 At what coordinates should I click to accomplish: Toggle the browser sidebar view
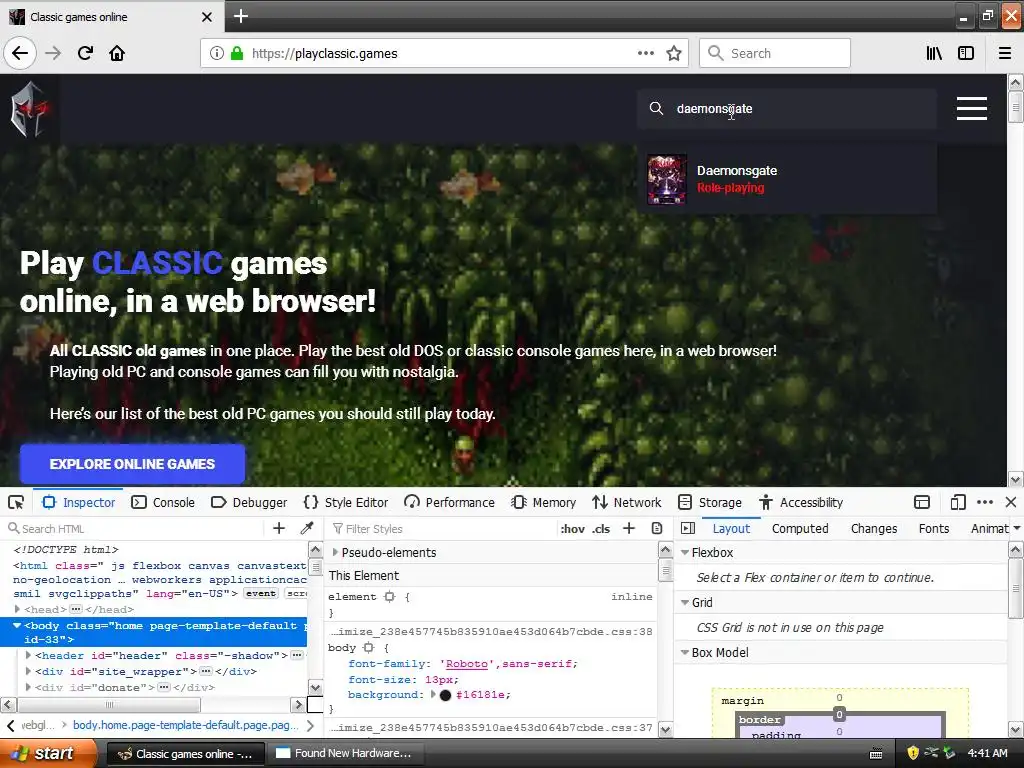[x=966, y=53]
